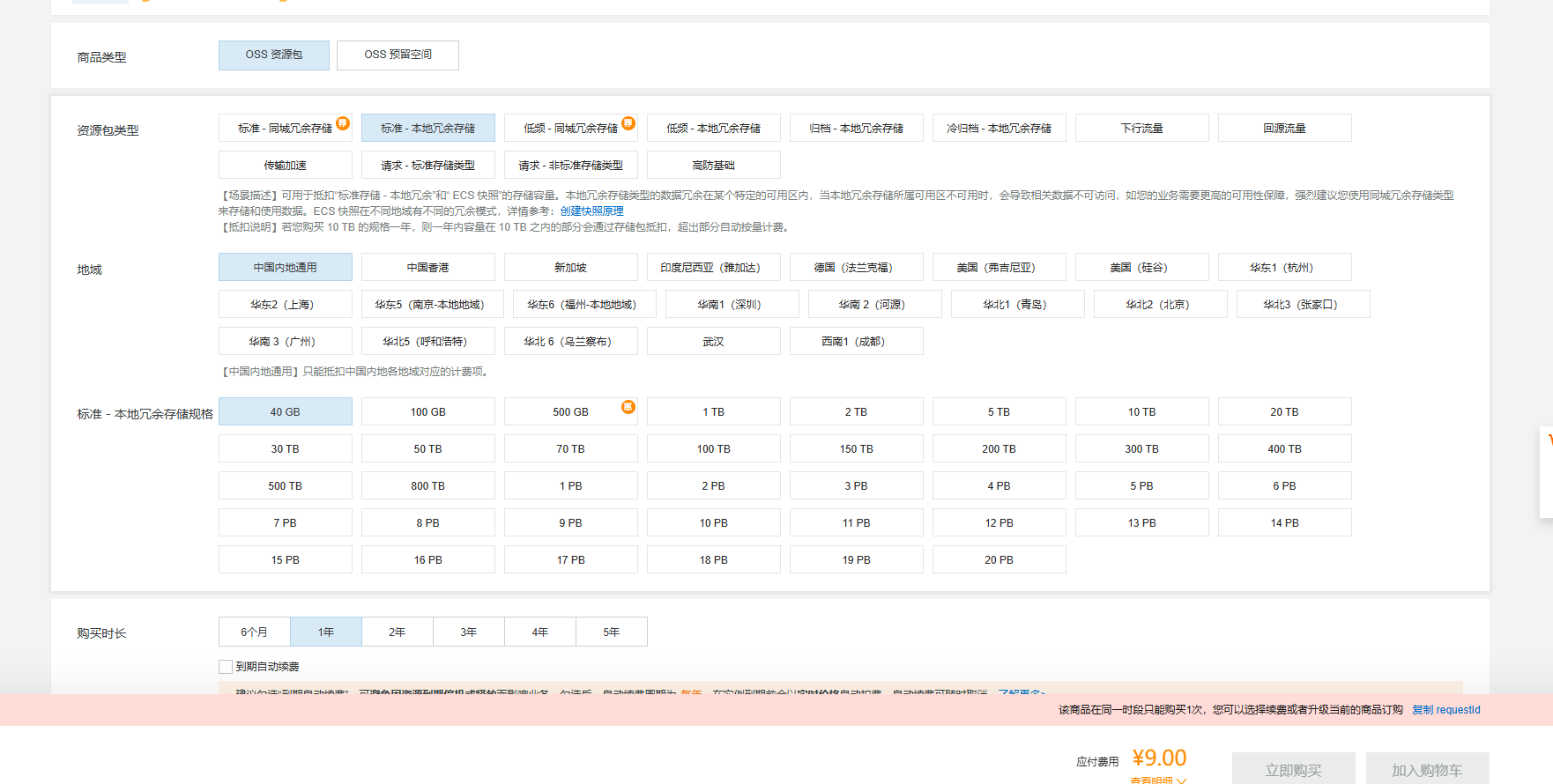Choose the 500 TB storage size
The image size is (1553, 784).
(286, 486)
